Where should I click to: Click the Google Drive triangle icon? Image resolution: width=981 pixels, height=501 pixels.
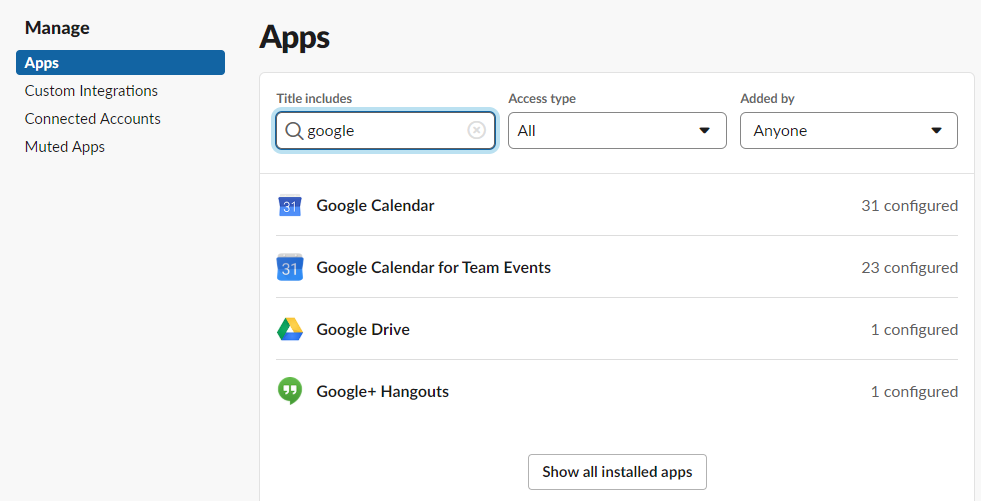point(290,329)
